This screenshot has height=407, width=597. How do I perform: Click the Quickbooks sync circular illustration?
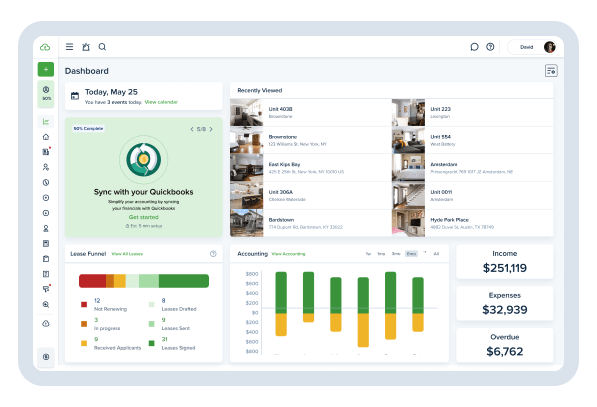point(144,159)
